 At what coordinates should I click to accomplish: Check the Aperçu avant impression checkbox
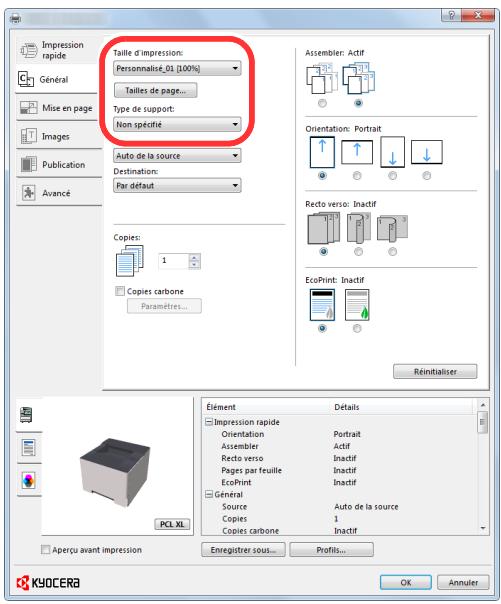pos(45,549)
